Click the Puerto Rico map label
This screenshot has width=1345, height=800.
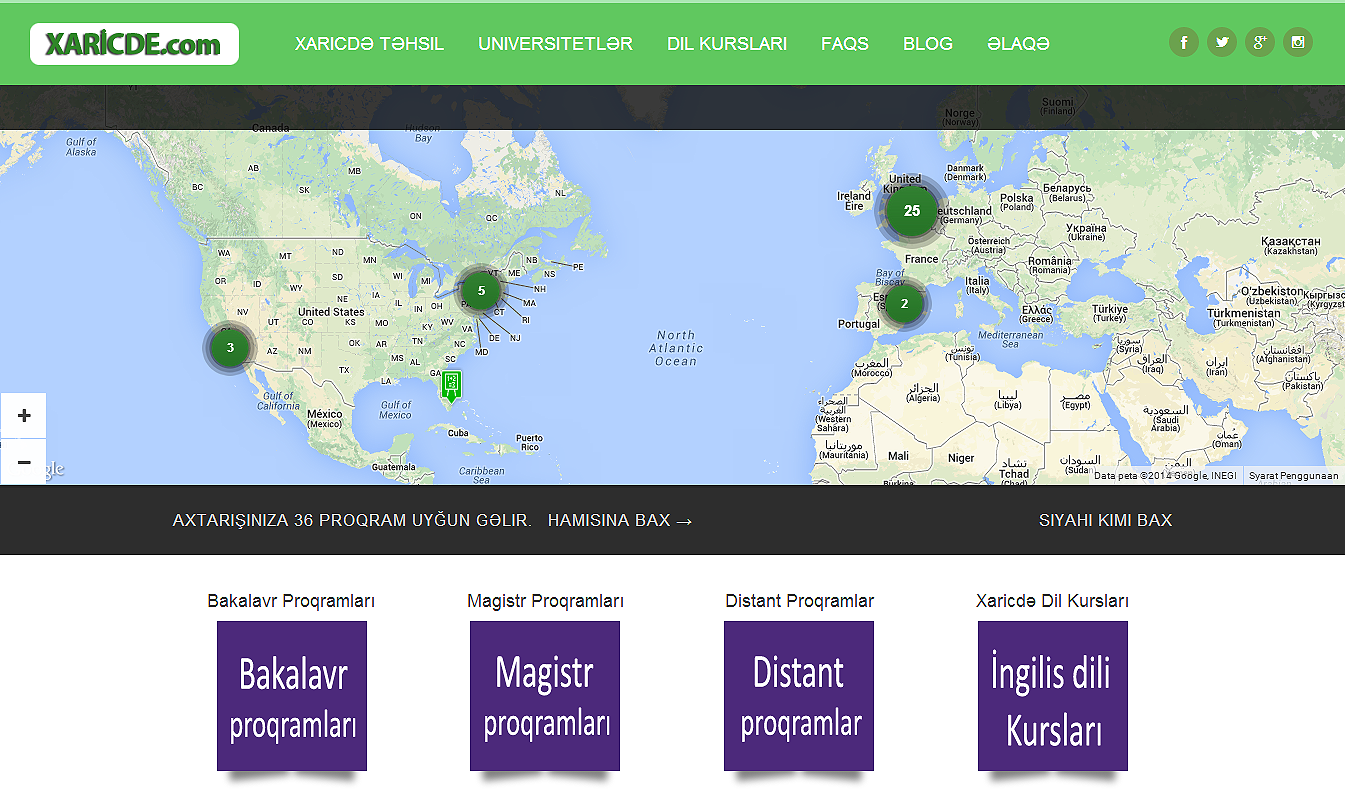point(529,442)
